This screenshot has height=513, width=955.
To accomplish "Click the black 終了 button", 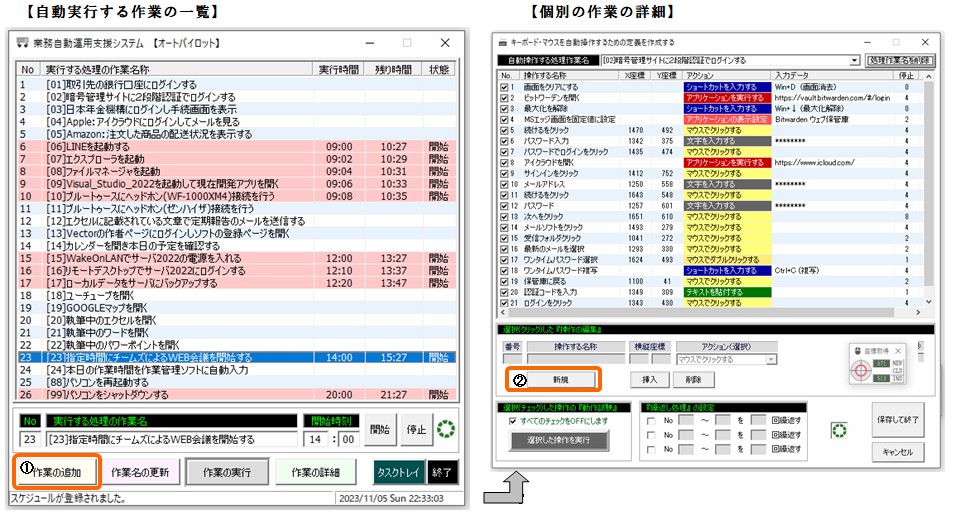I will tap(442, 472).
